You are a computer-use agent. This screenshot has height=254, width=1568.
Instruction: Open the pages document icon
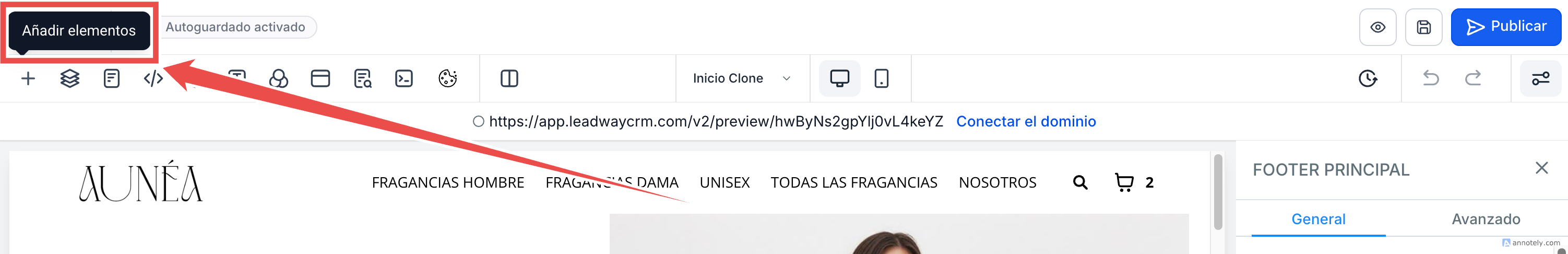coord(111,78)
